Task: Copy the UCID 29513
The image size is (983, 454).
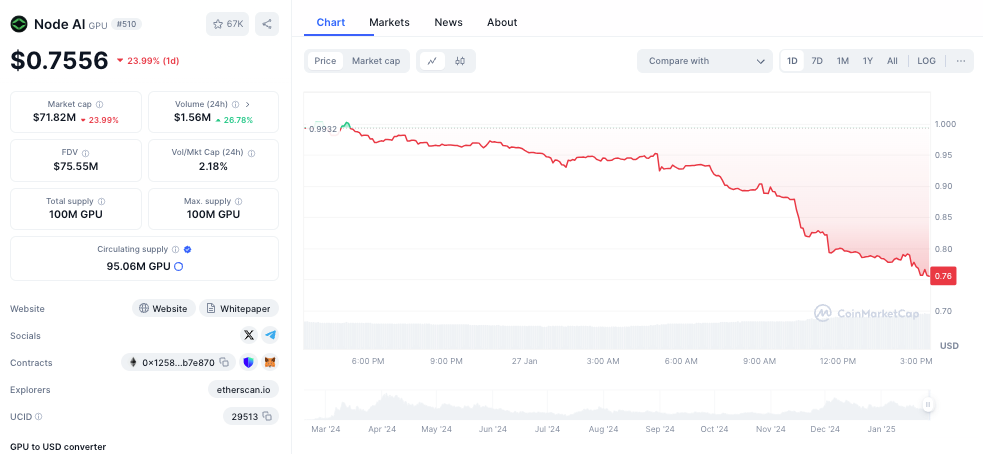Action: pos(267,416)
